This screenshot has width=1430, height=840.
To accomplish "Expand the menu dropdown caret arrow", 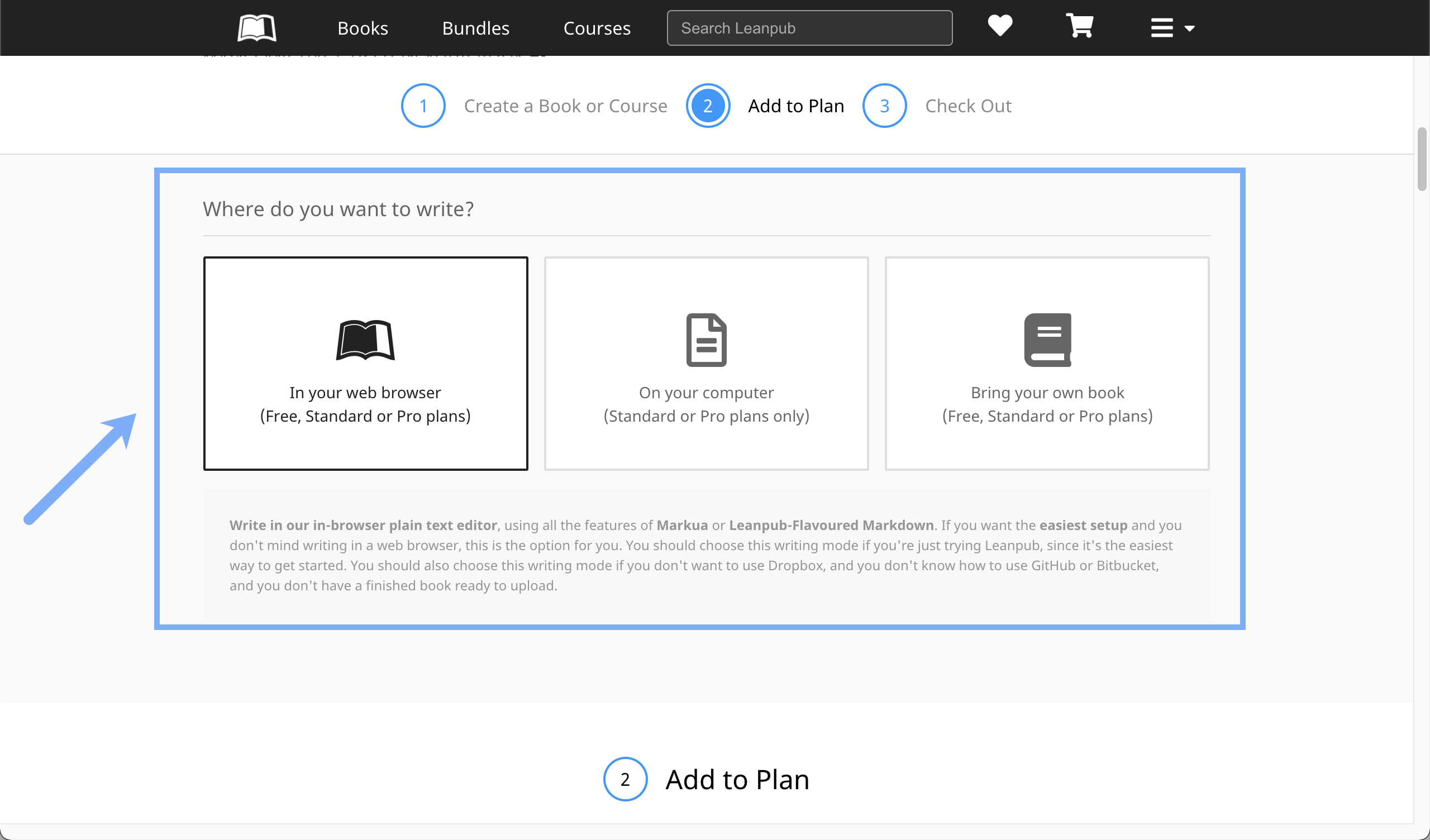I will (1189, 28).
